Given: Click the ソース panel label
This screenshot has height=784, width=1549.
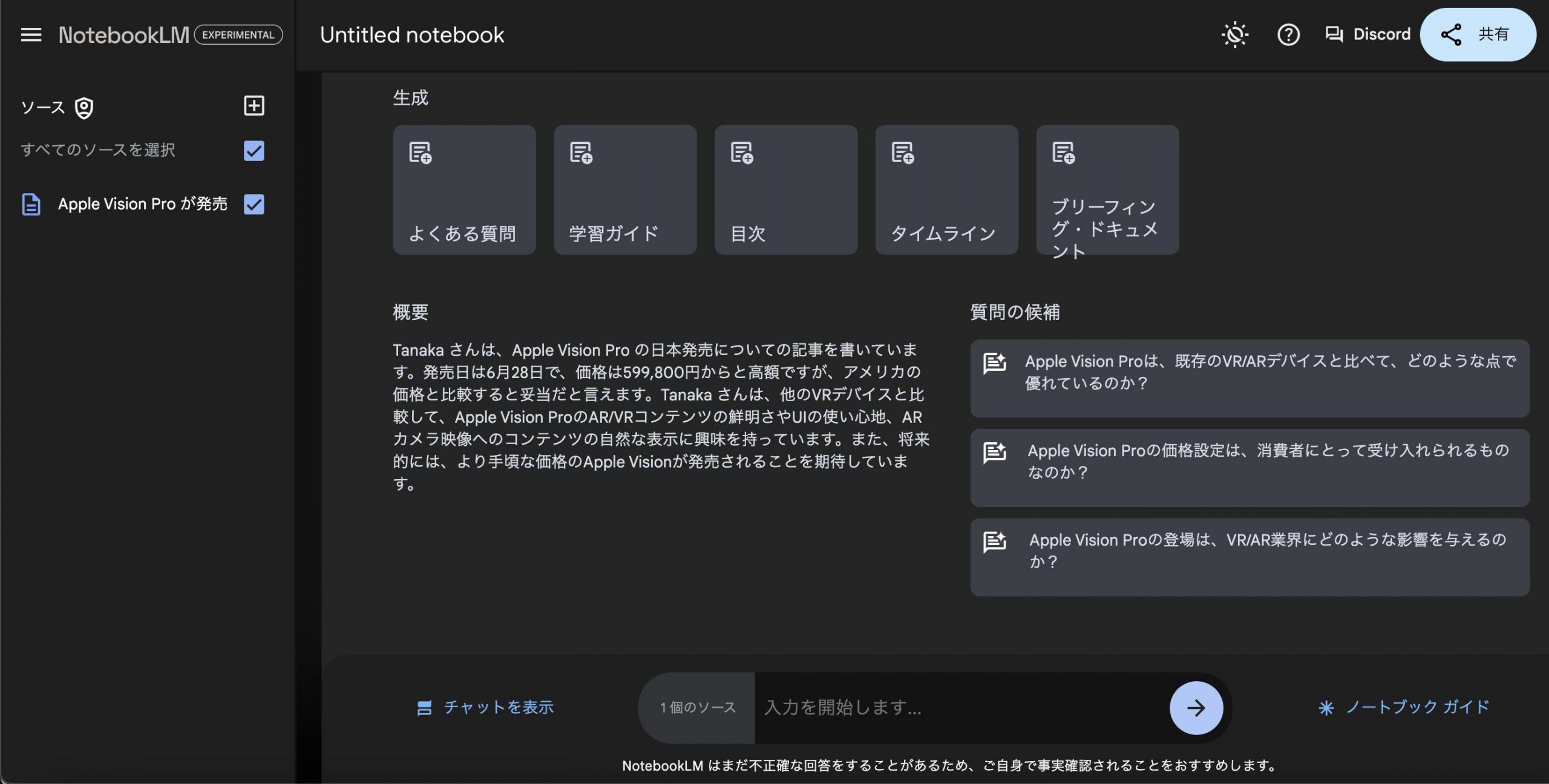Looking at the screenshot, I should click(43, 108).
